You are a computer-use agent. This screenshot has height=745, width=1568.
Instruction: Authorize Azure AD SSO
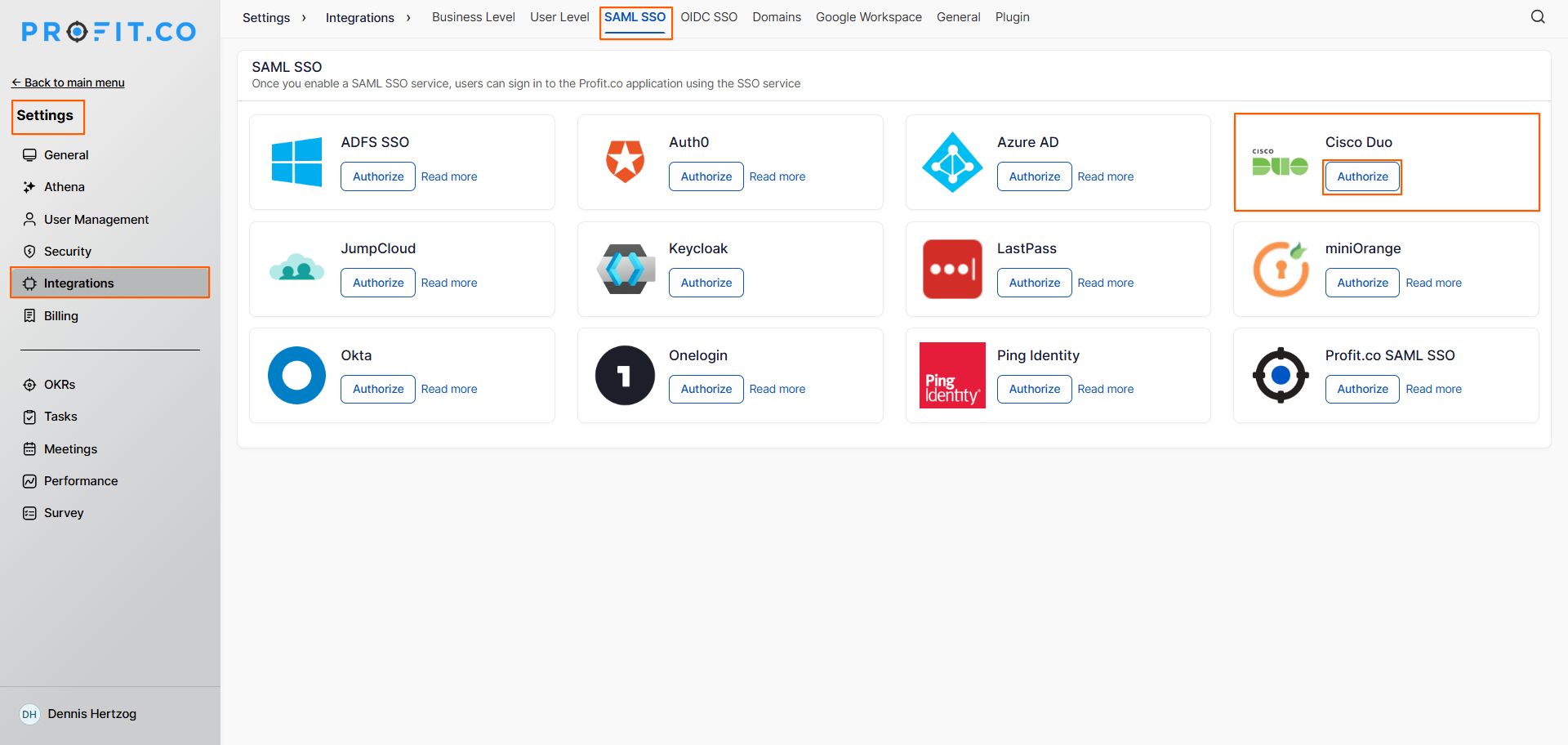point(1035,176)
